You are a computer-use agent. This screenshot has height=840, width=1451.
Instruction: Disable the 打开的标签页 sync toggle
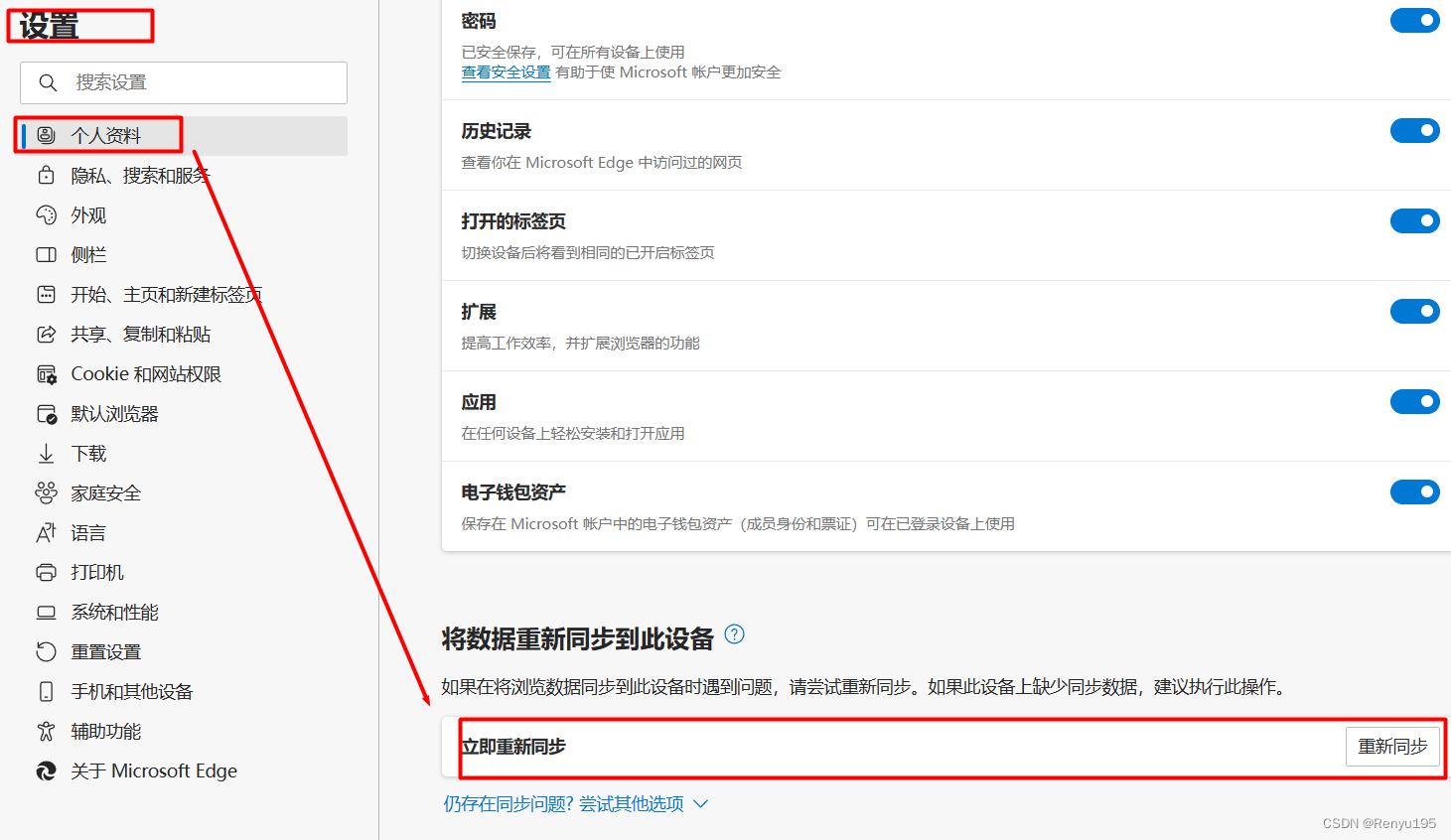click(1414, 220)
